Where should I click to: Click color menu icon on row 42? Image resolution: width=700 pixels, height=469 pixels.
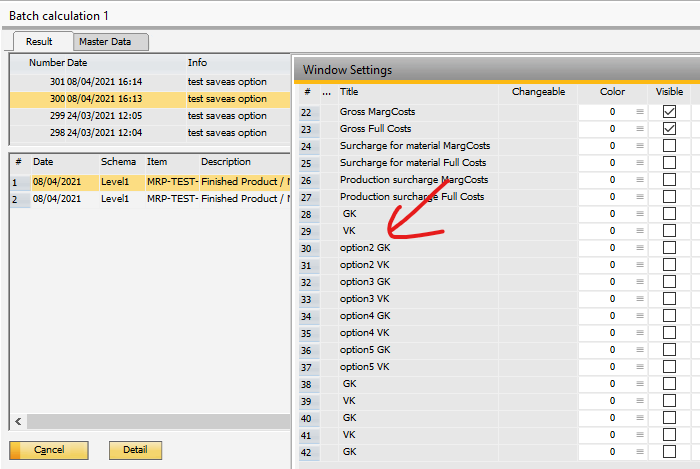[640, 452]
